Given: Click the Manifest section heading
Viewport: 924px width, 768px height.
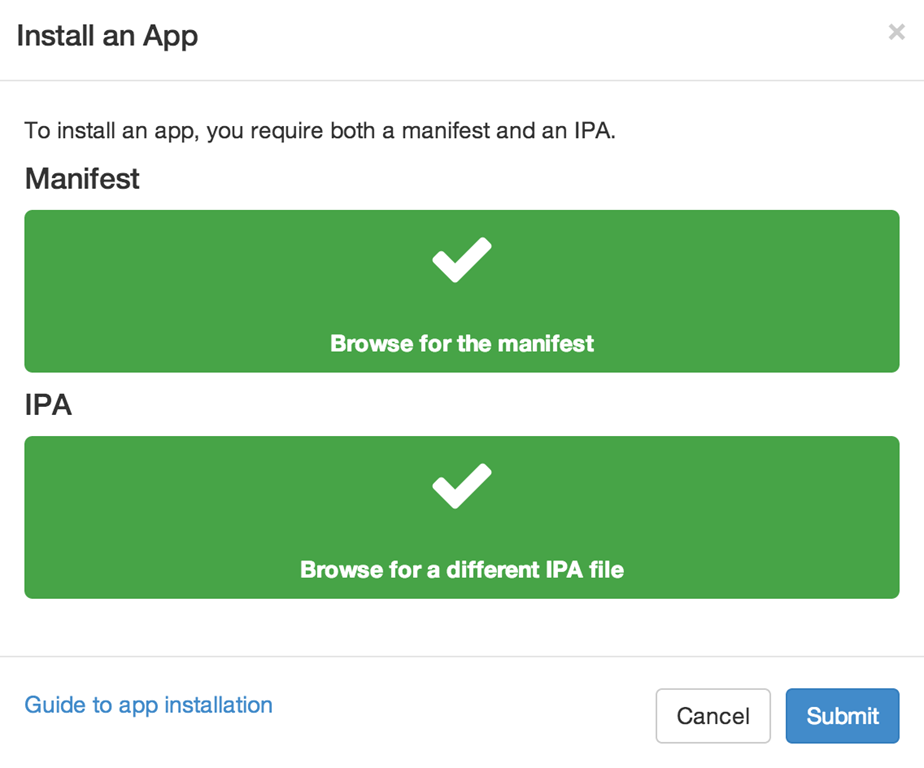Looking at the screenshot, I should tap(82, 179).
